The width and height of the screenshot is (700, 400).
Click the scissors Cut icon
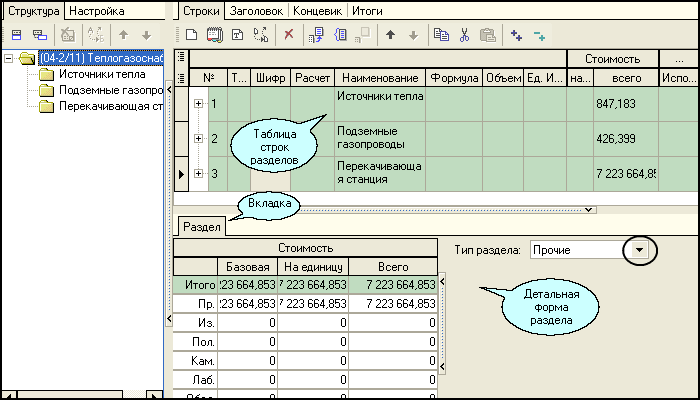click(x=465, y=35)
